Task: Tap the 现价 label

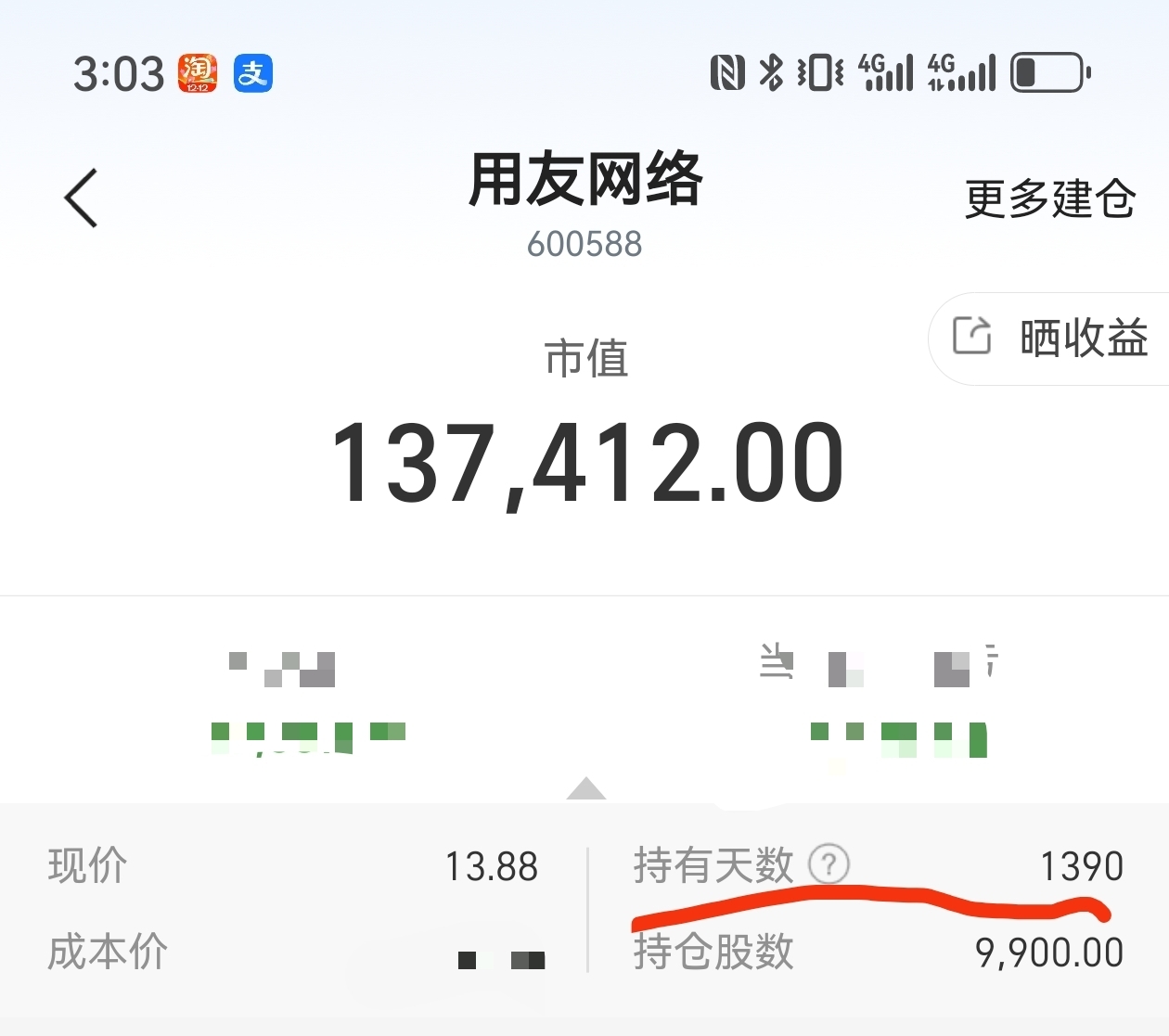Action: tap(87, 866)
